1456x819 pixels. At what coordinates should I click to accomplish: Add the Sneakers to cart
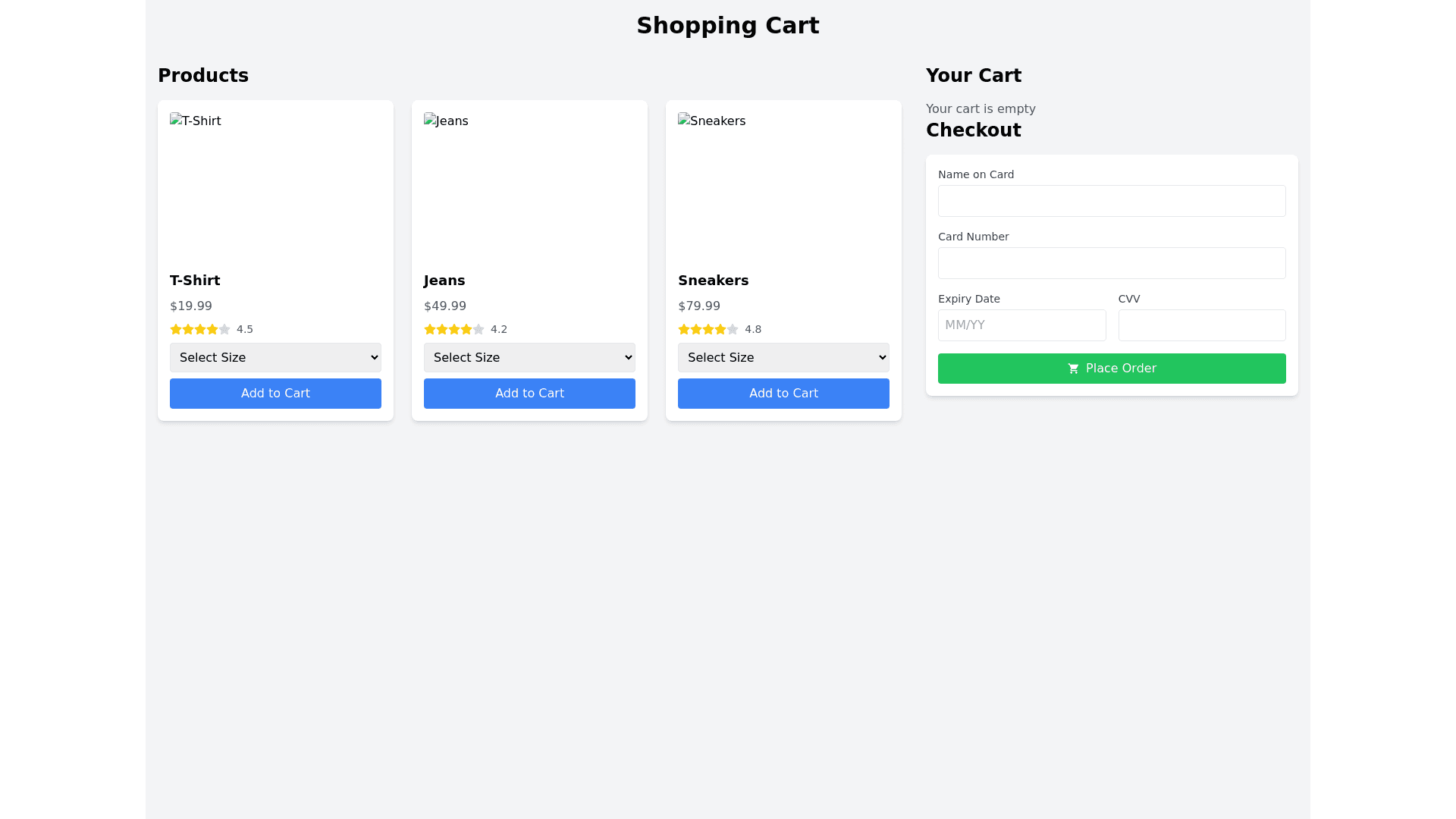click(783, 394)
